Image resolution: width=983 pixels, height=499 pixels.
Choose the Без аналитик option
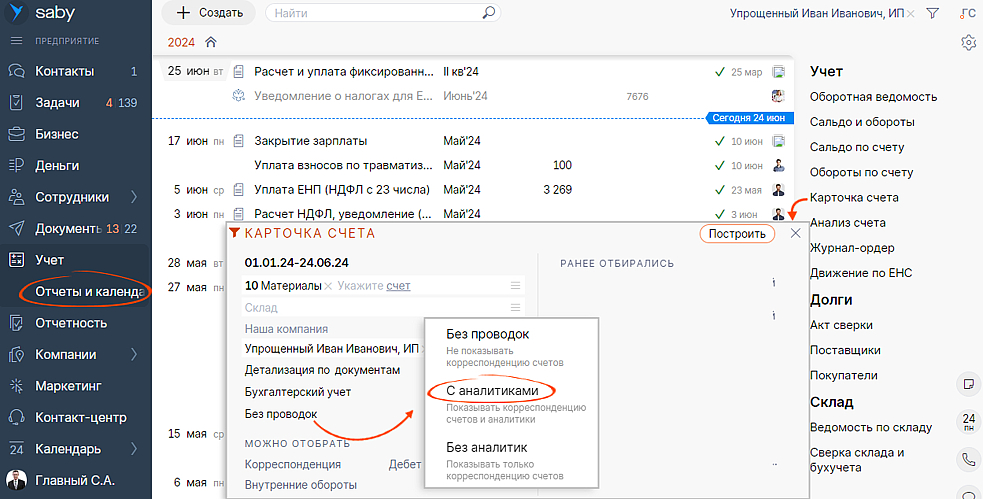coord(486,447)
